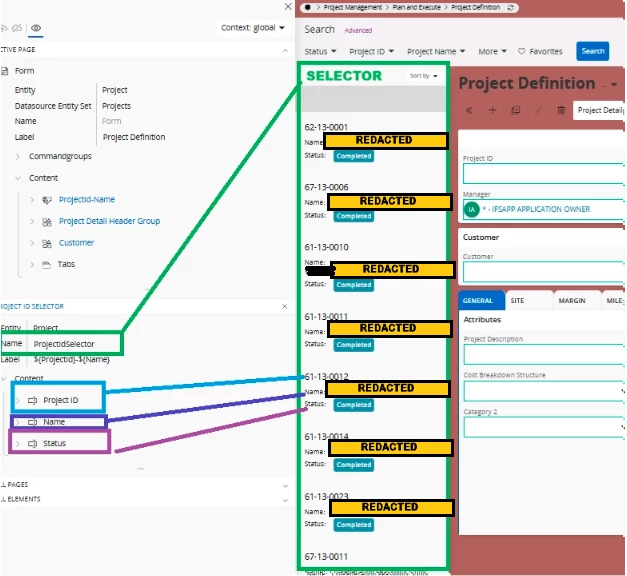Open the ProjectId-Name link
627x576 pixels.
pyautogui.click(x=87, y=199)
